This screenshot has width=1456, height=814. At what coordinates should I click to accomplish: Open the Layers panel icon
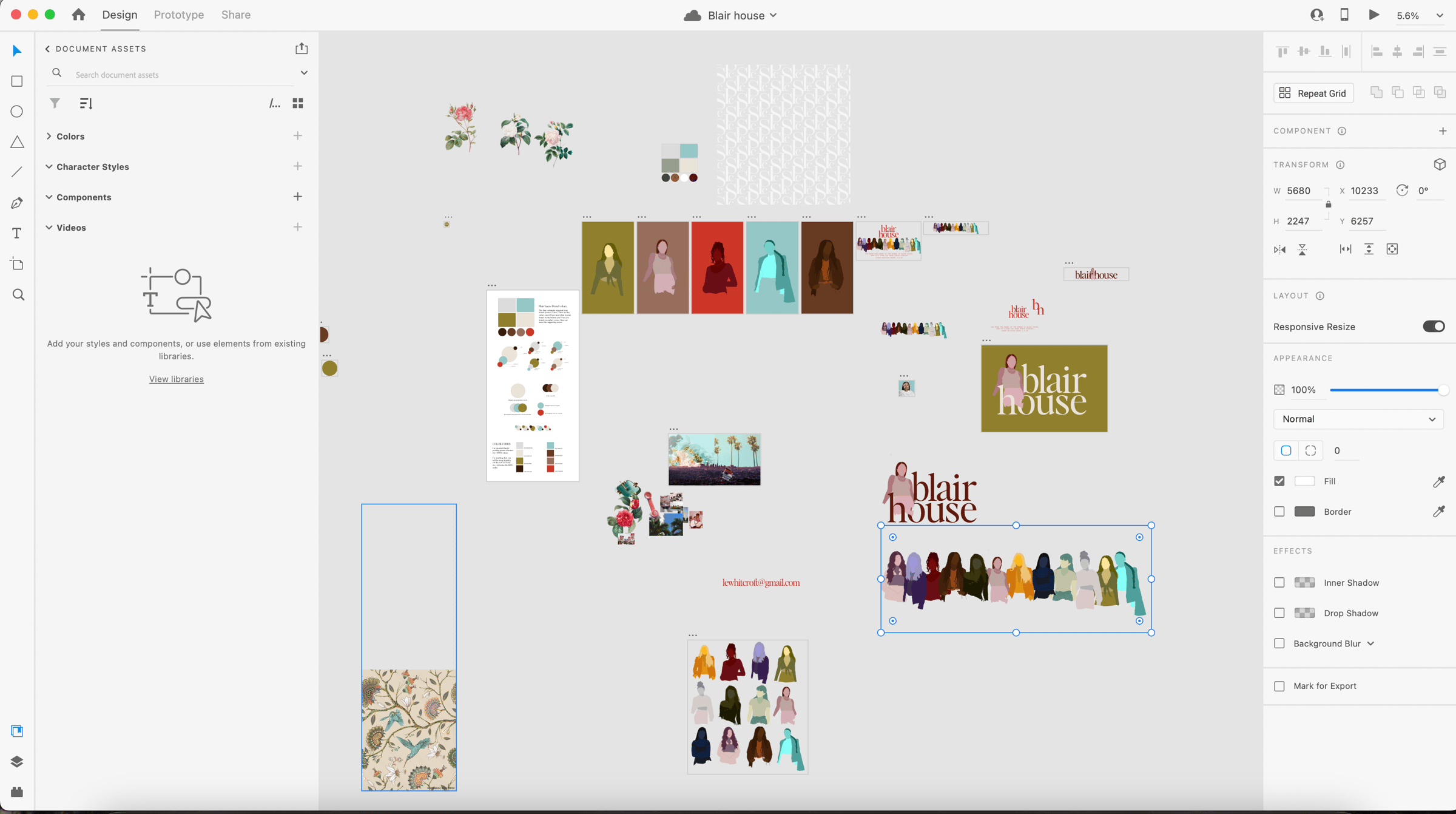pos(17,761)
